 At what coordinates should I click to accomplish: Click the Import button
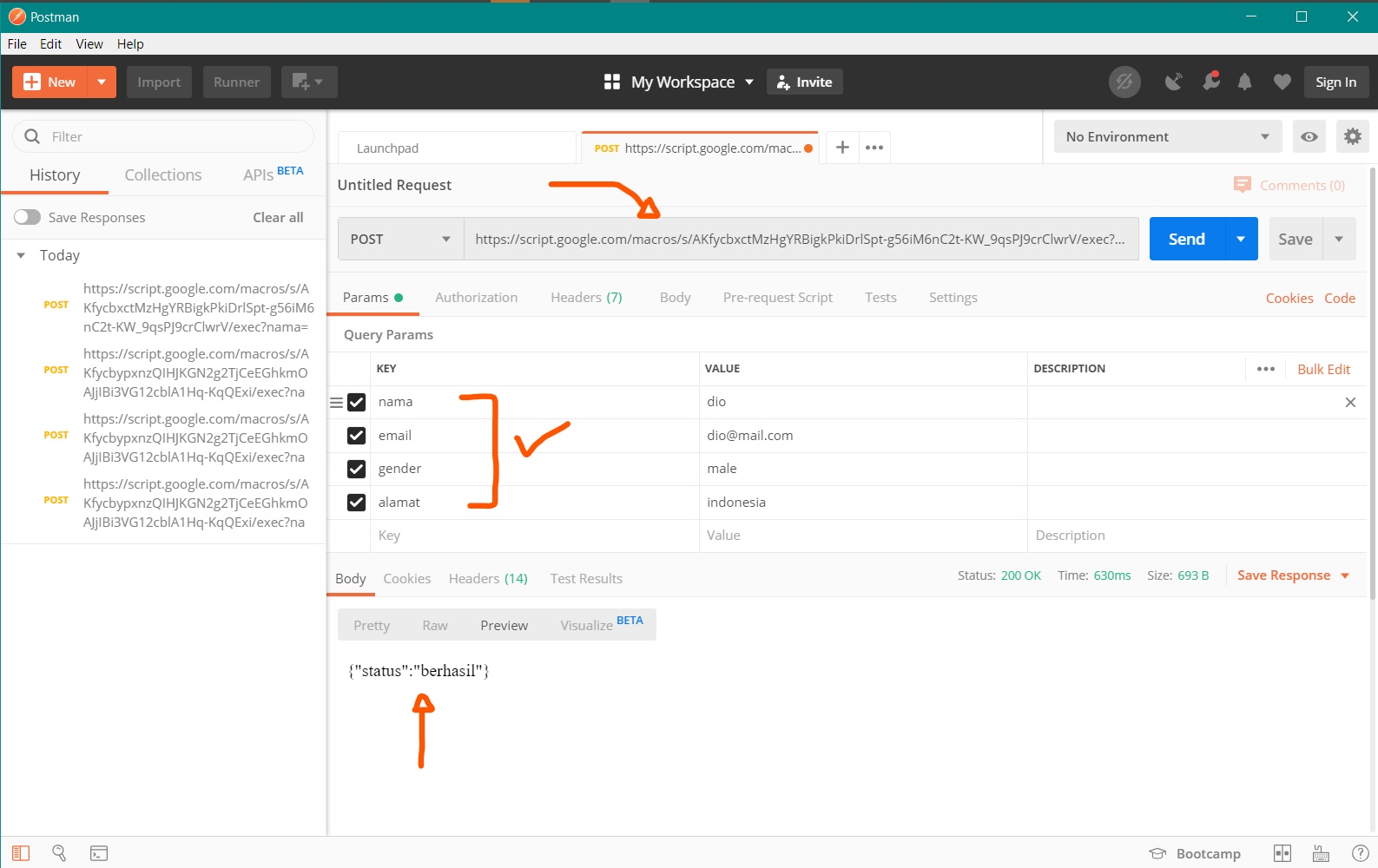pos(159,82)
